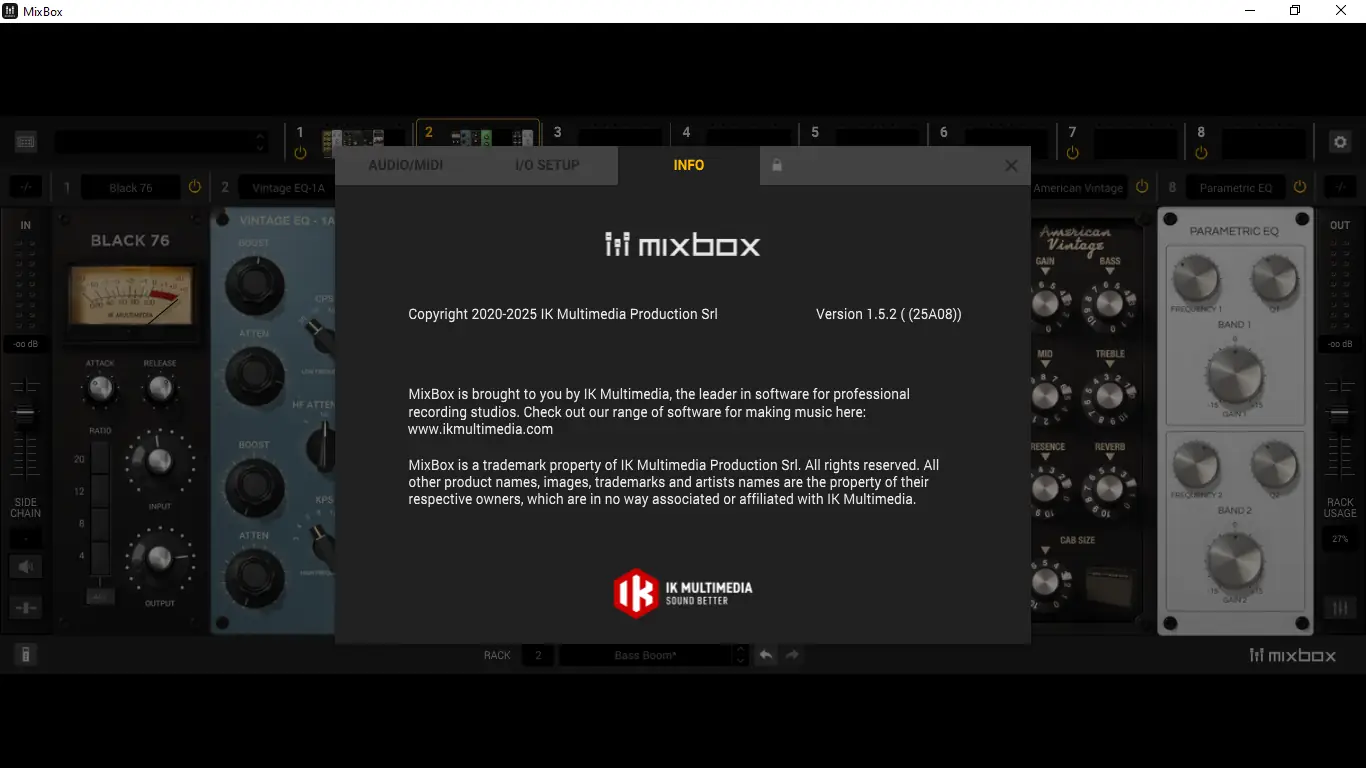Bypass the Black 76 slot power button
The image size is (1366, 768).
pyautogui.click(x=195, y=187)
